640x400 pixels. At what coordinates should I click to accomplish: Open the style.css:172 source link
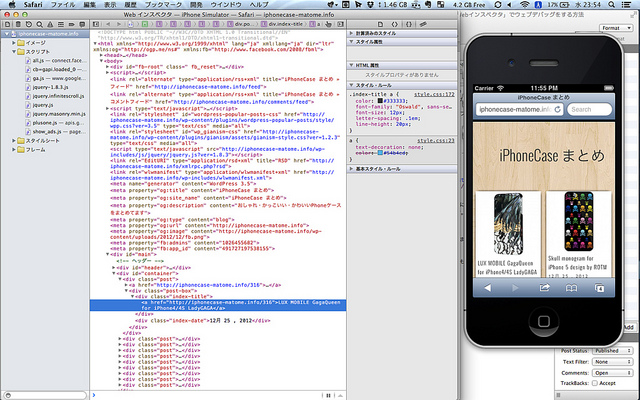pos(434,94)
